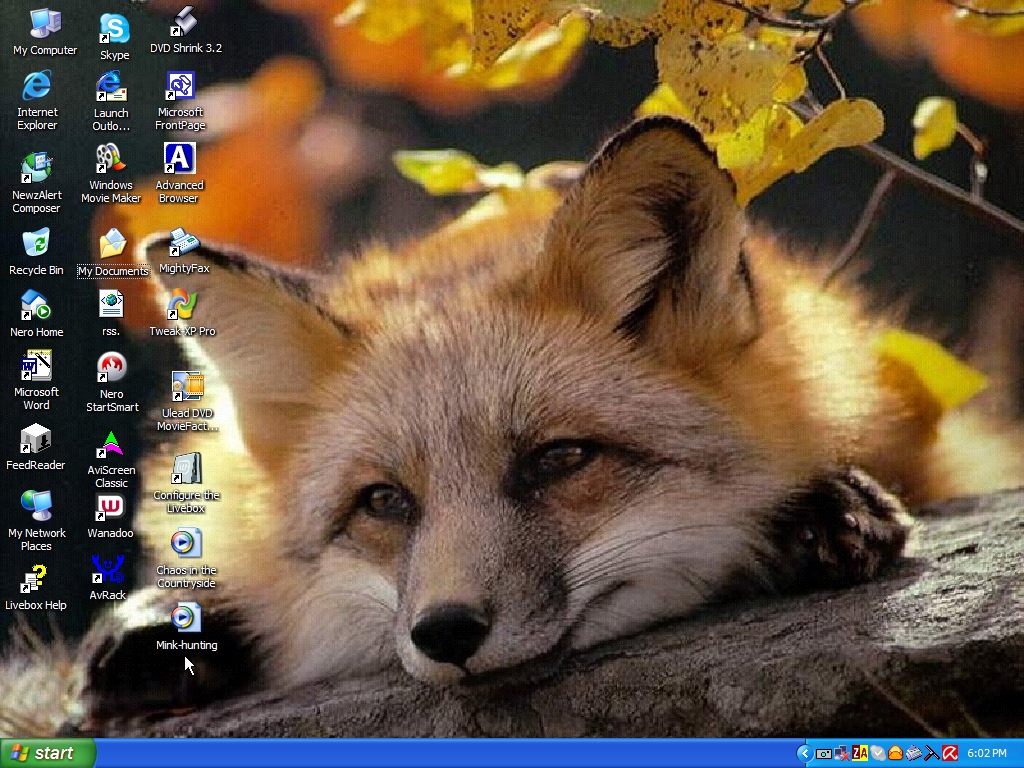Select the Recycle Bin
Viewport: 1024px width, 768px height.
click(36, 244)
